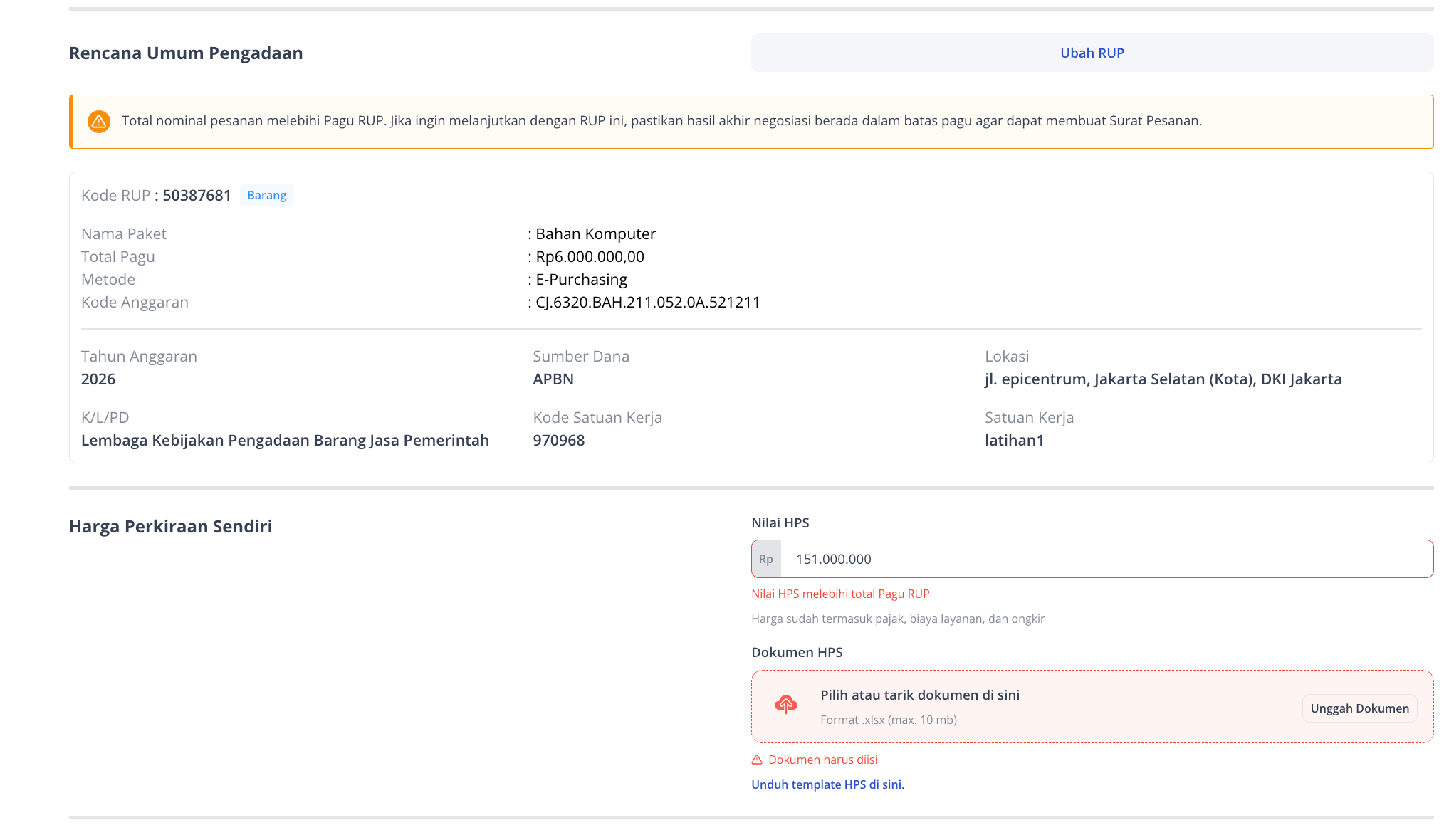Viewport: 1444px width, 840px height.
Task: Click the Tahun Anggaran value 2026
Action: click(98, 379)
